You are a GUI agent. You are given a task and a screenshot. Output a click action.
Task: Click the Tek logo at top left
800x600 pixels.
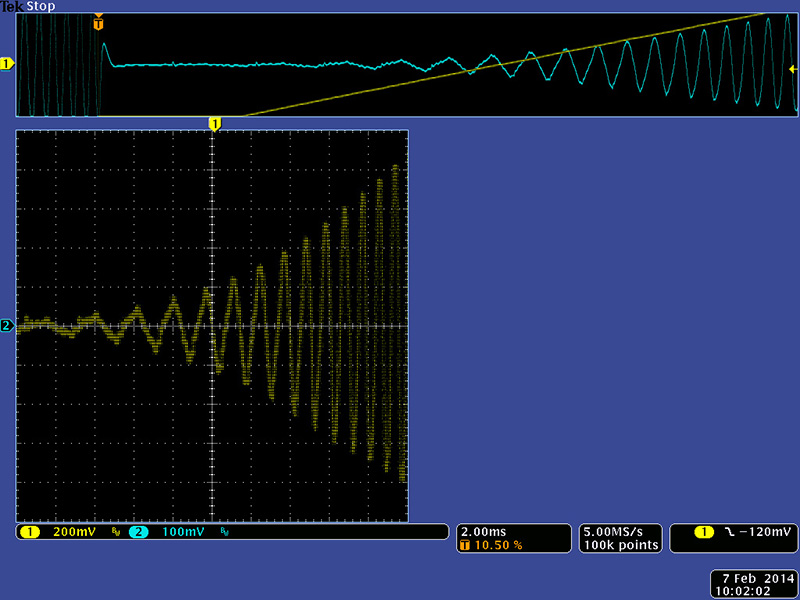[11, 6]
